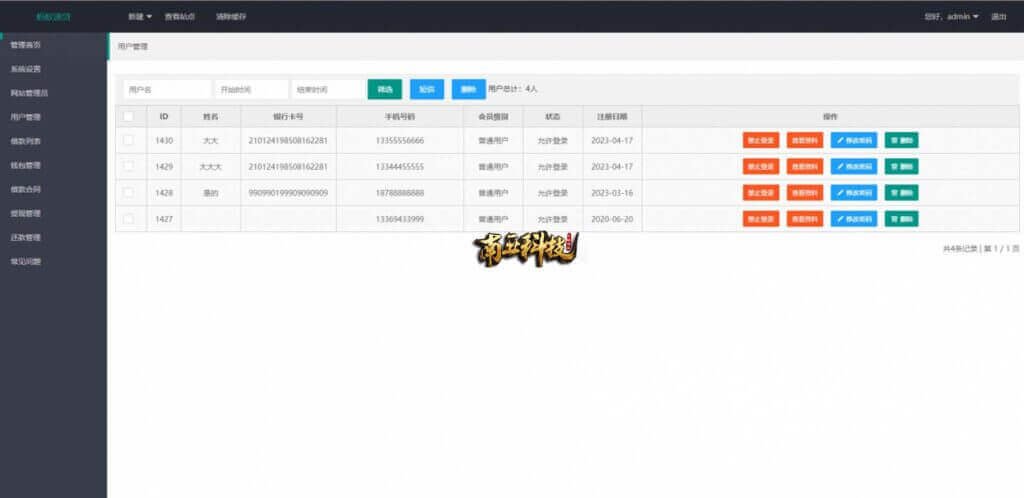Click the 退出 logout link
1024x498 pixels.
tap(998, 17)
